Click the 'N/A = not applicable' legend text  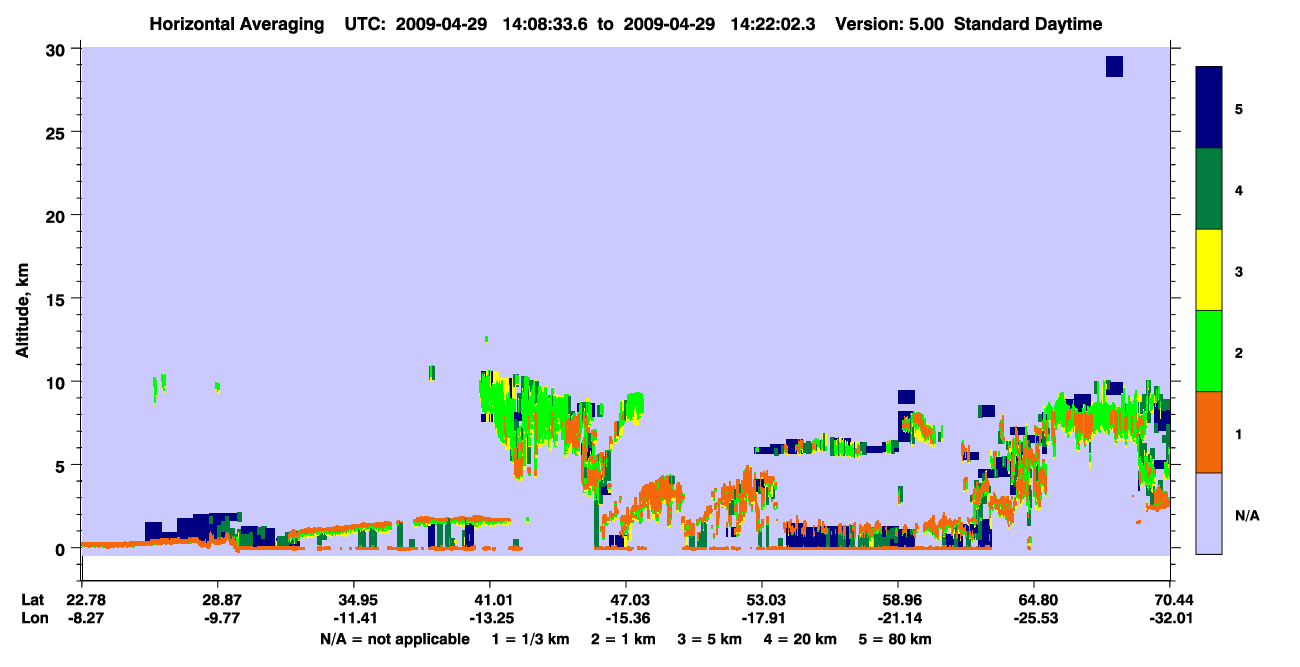(395, 639)
